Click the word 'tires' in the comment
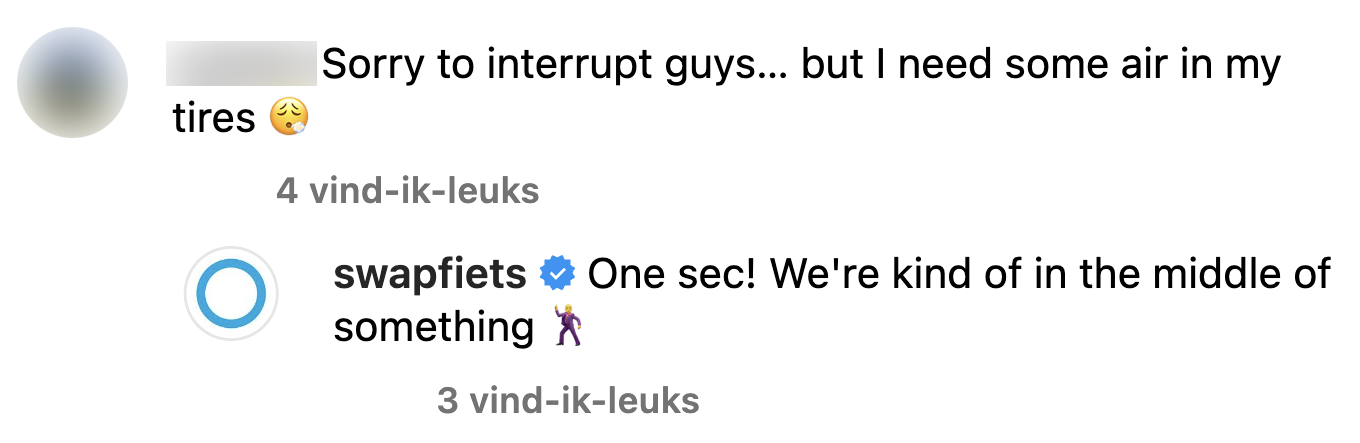 click(x=214, y=119)
